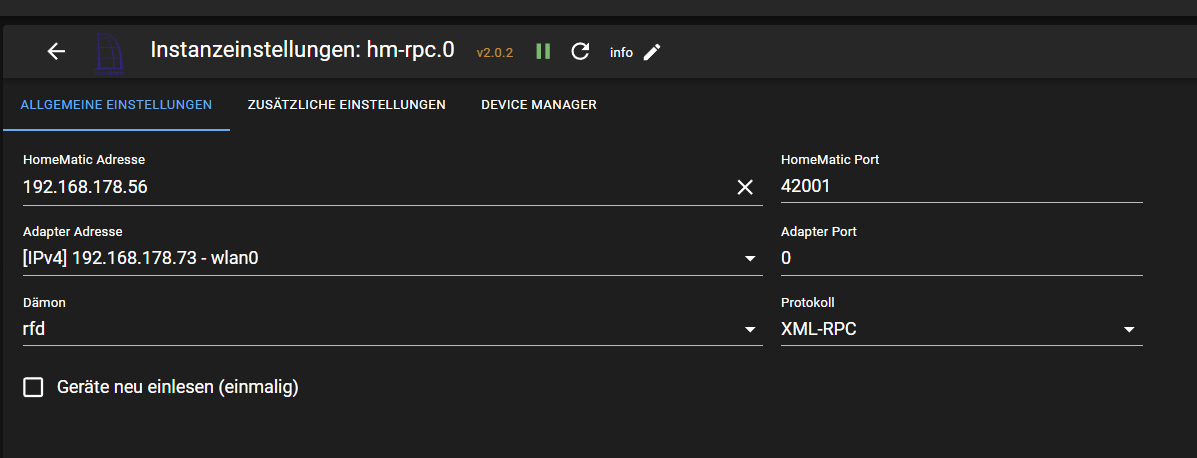
Task: Select Allgemeine Einstellungen tab
Action: 116,104
